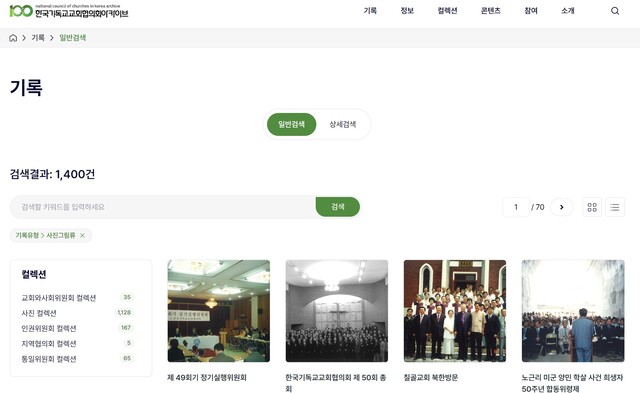
Task: Filter by 통일위원회 컬렉션
Action: [49, 359]
